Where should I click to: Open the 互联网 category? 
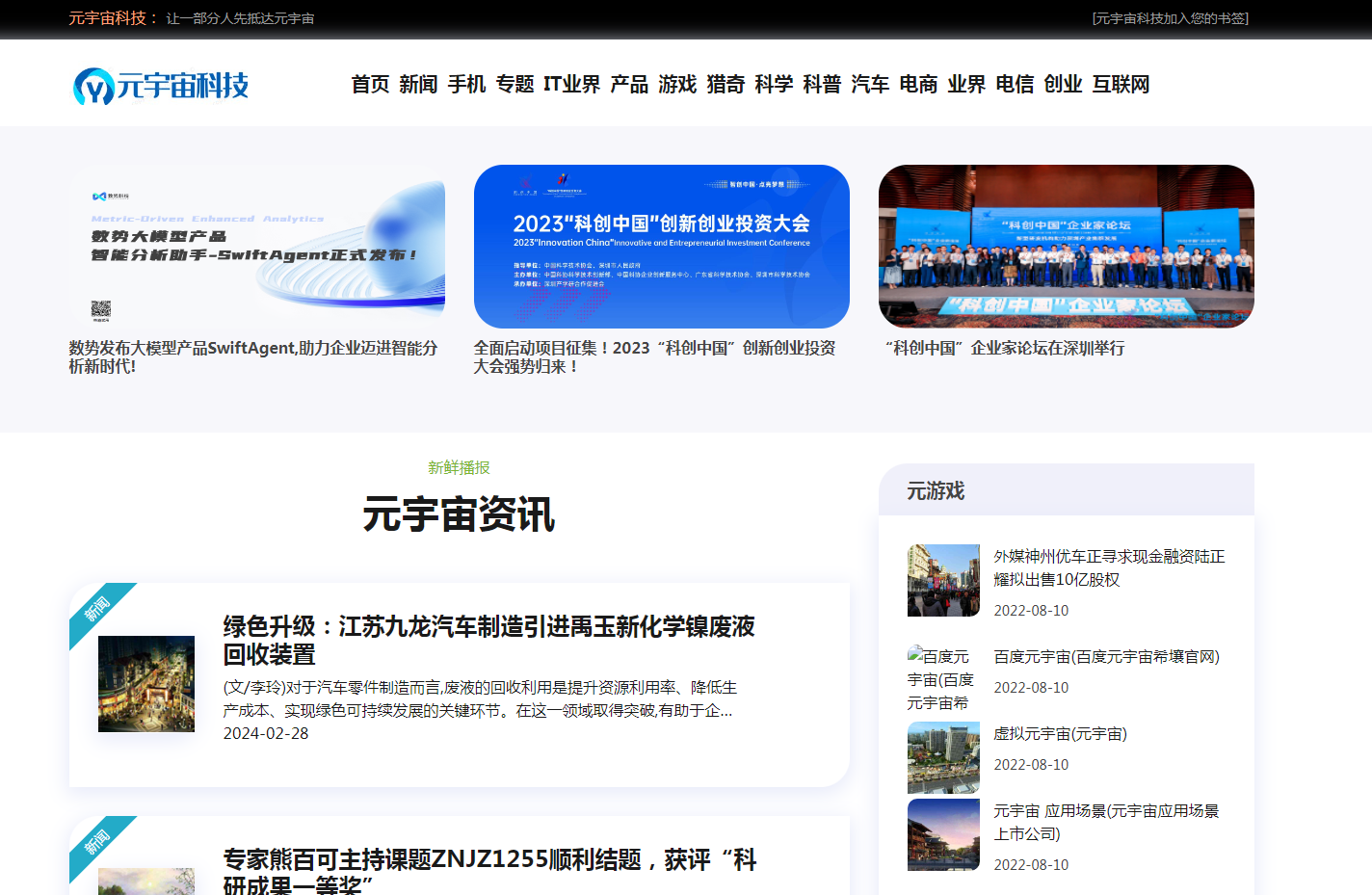pos(1121,85)
